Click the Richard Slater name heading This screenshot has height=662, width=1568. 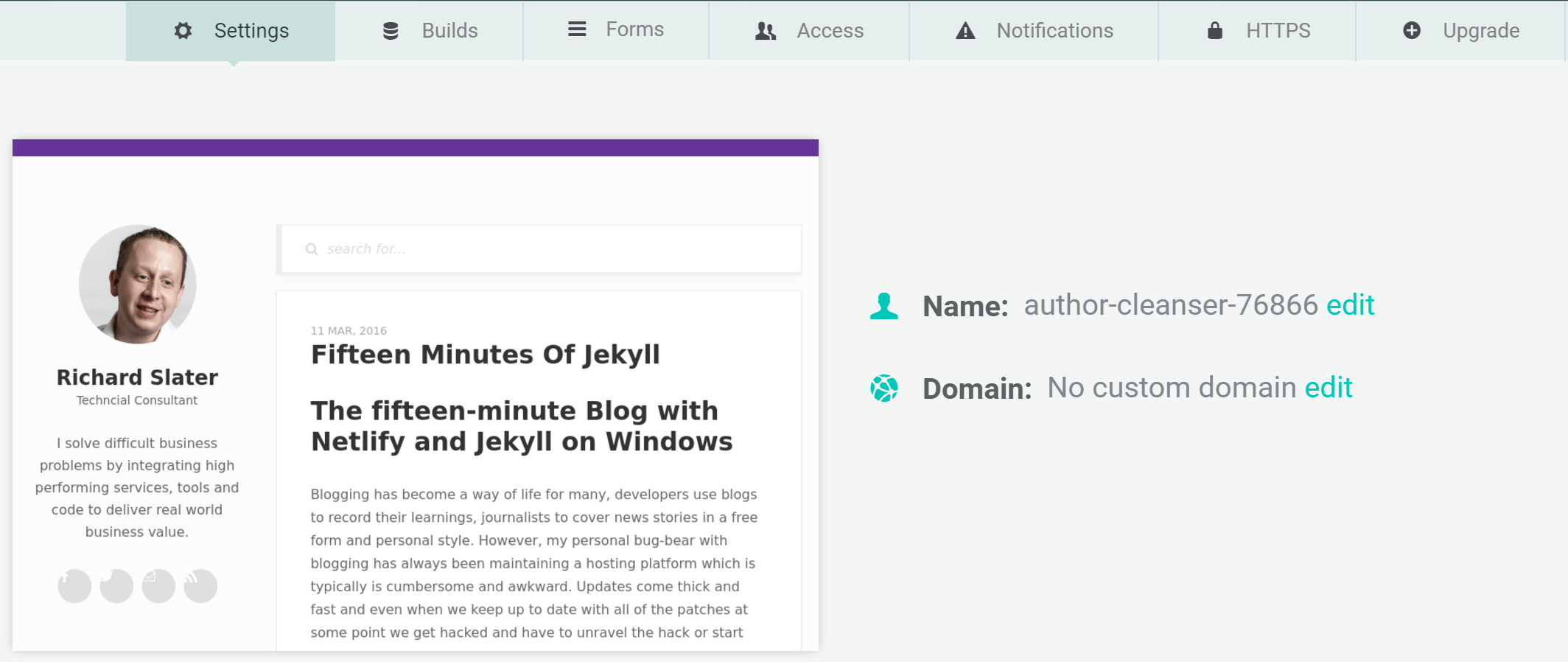138,377
